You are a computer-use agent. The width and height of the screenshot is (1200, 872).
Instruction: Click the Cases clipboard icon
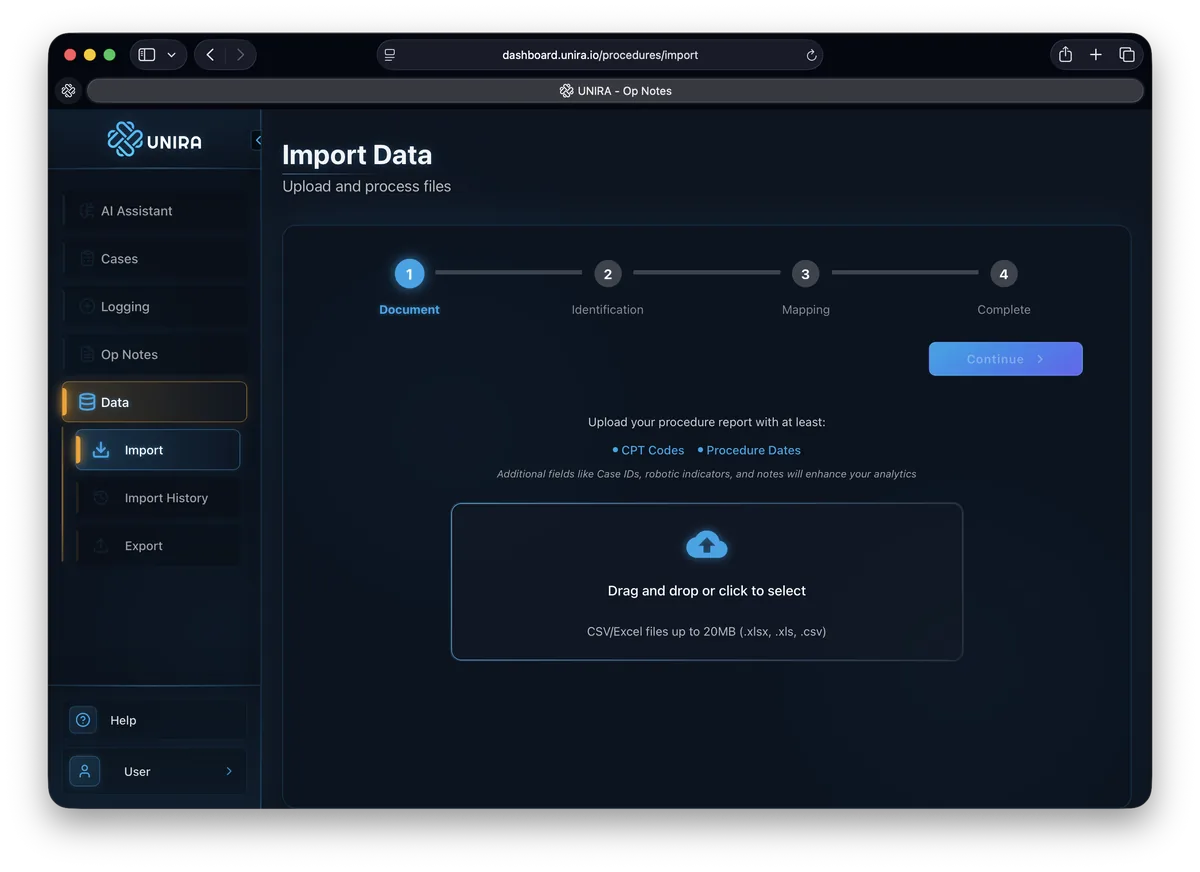[x=87, y=259]
